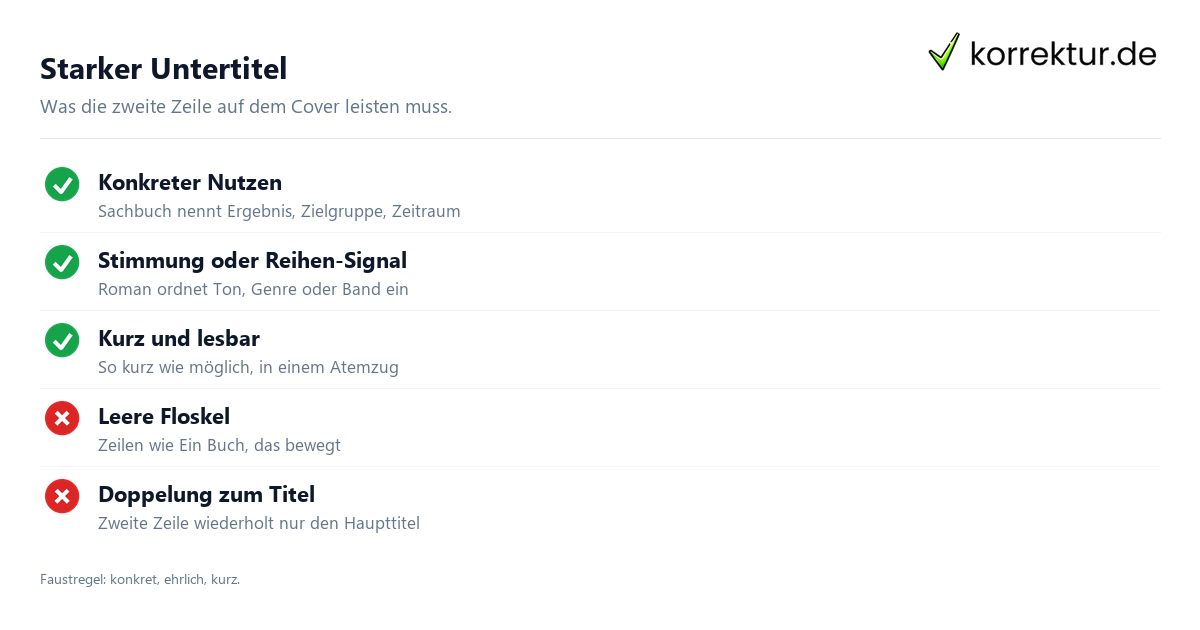Image resolution: width=1200 pixels, height=630 pixels.
Task: Click the green checkmark beside Kurz und lesbar
Action: (x=62, y=340)
